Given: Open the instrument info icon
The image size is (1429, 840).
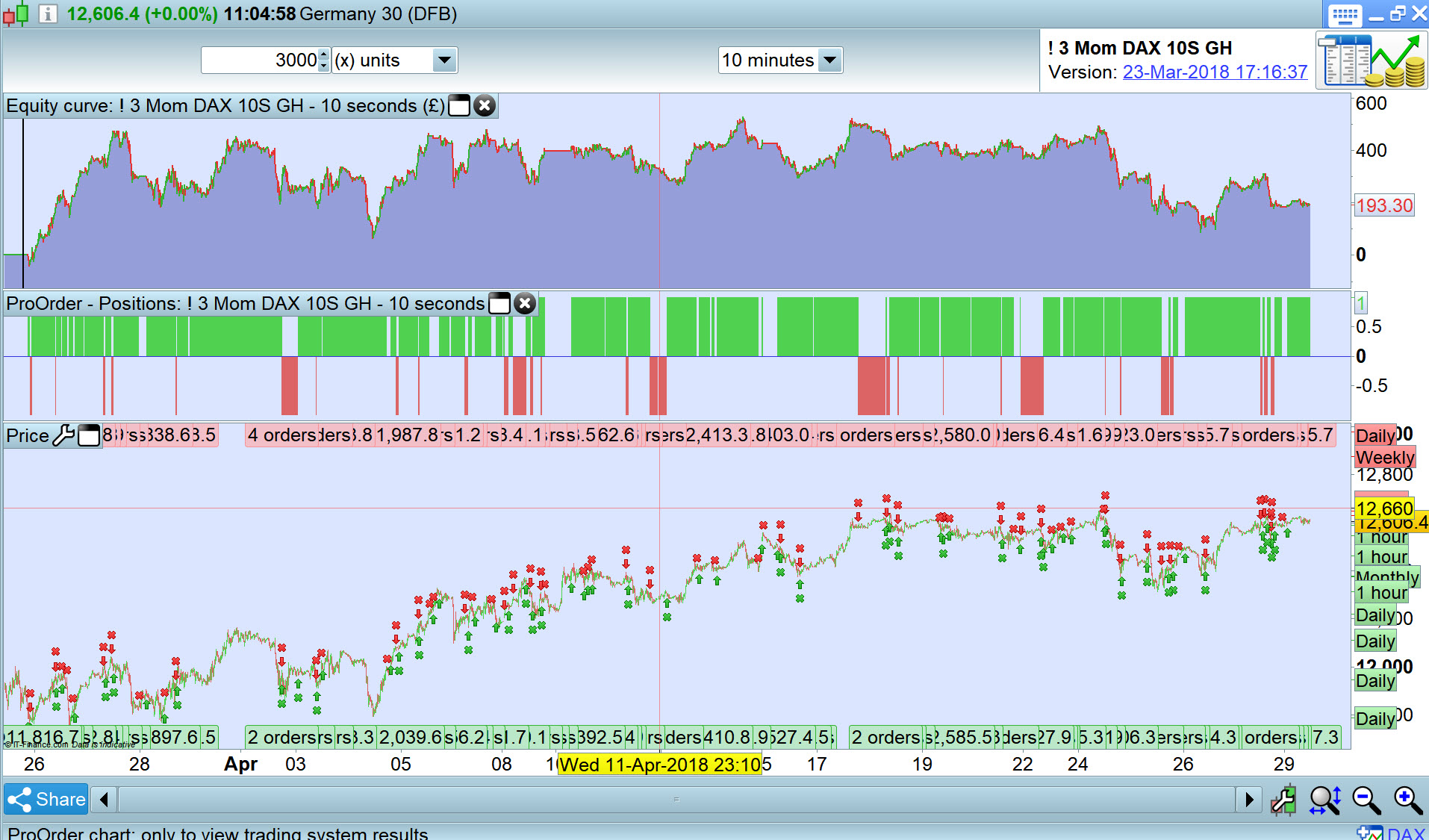Looking at the screenshot, I should click(48, 14).
